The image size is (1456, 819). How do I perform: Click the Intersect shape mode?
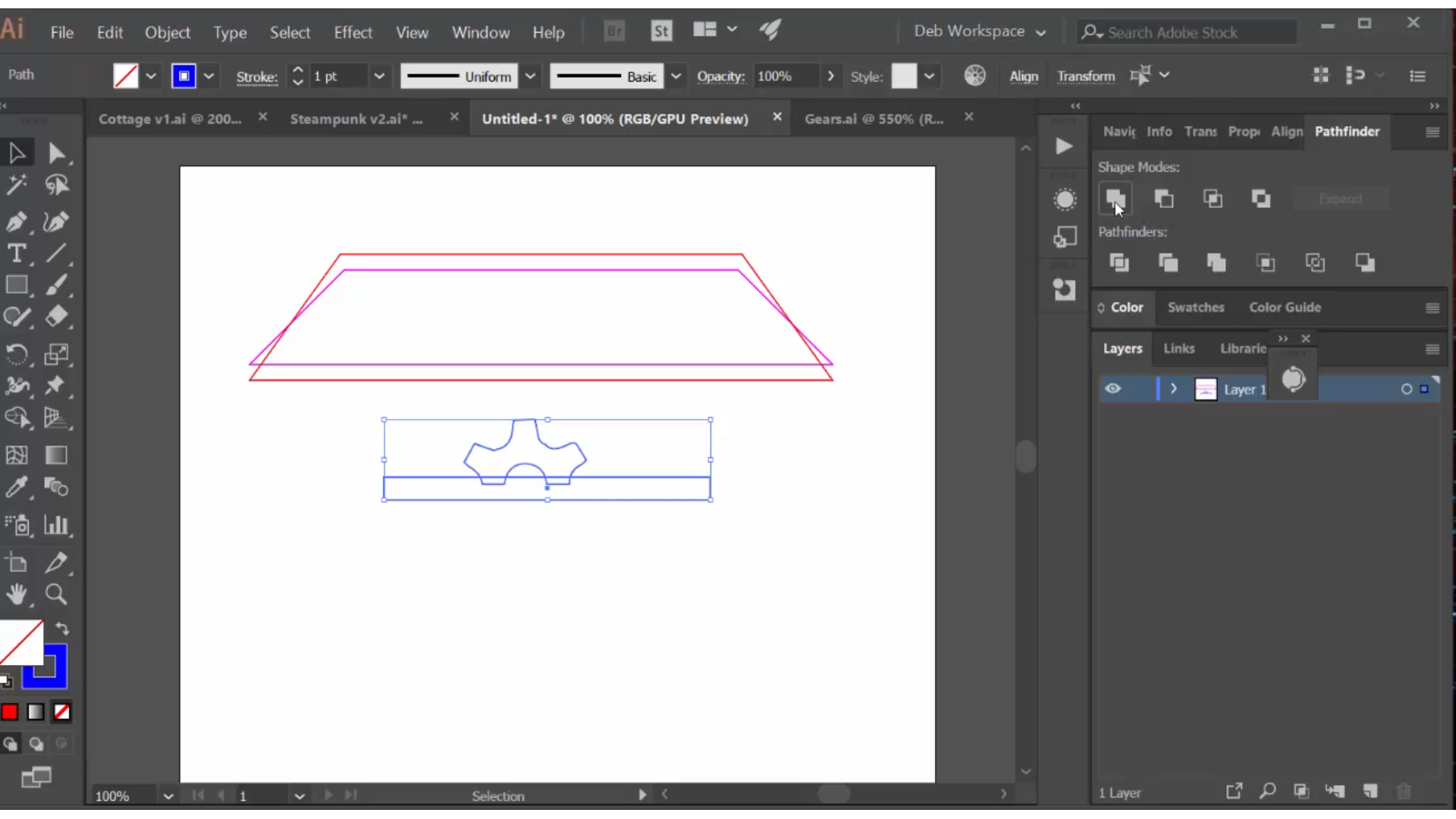coord(1213,199)
